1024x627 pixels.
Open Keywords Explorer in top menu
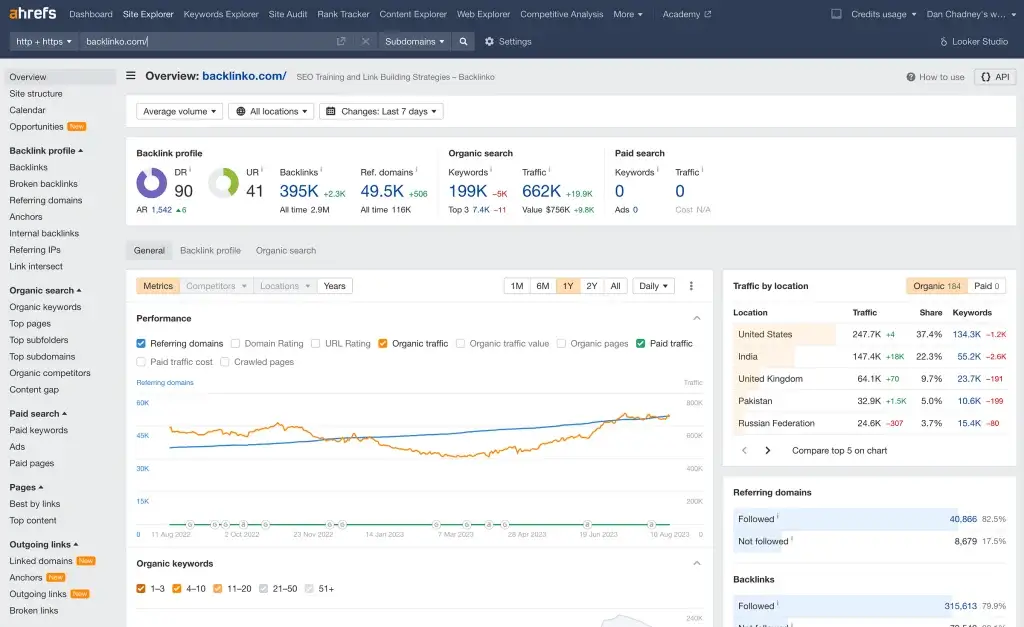pyautogui.click(x=221, y=14)
